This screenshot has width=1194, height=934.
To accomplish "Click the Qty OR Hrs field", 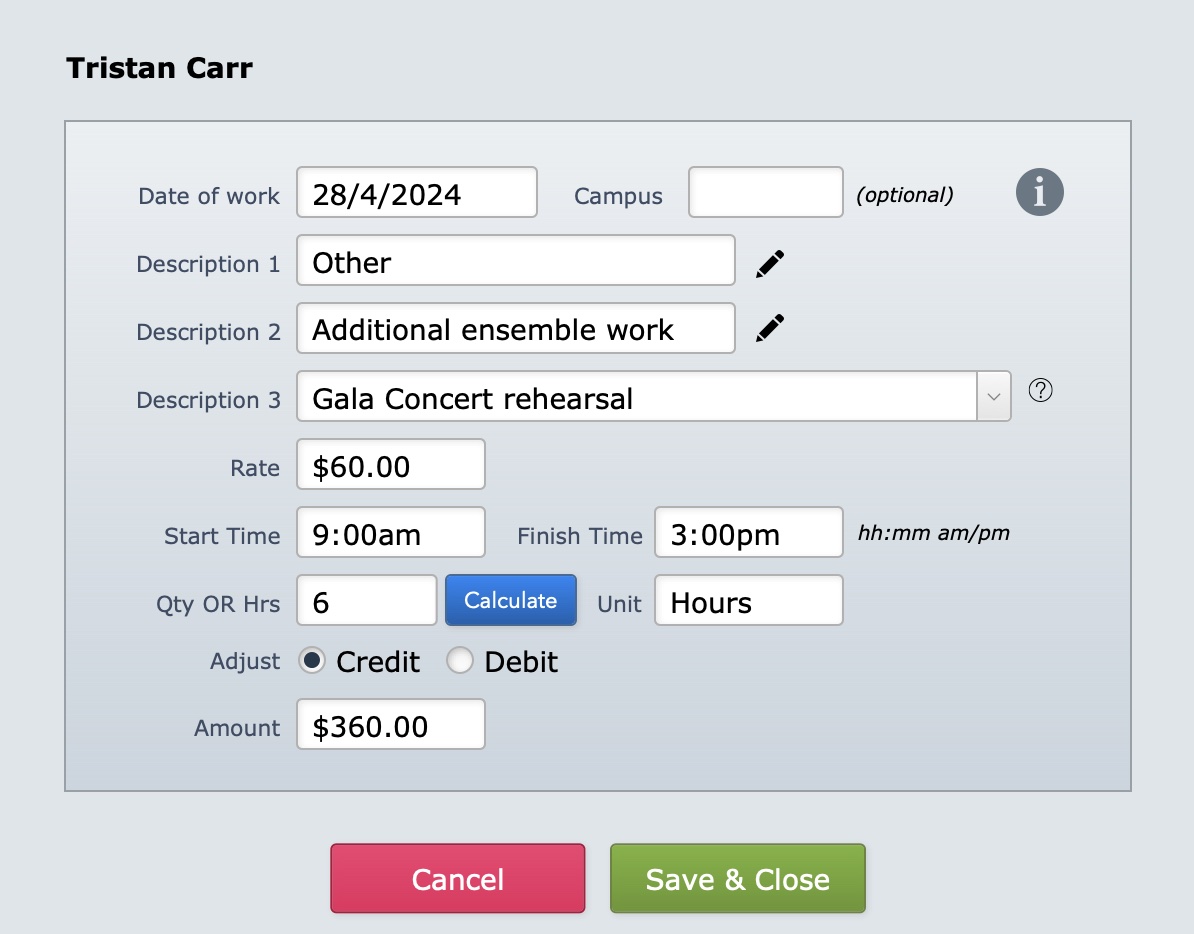I will pyautogui.click(x=366, y=600).
